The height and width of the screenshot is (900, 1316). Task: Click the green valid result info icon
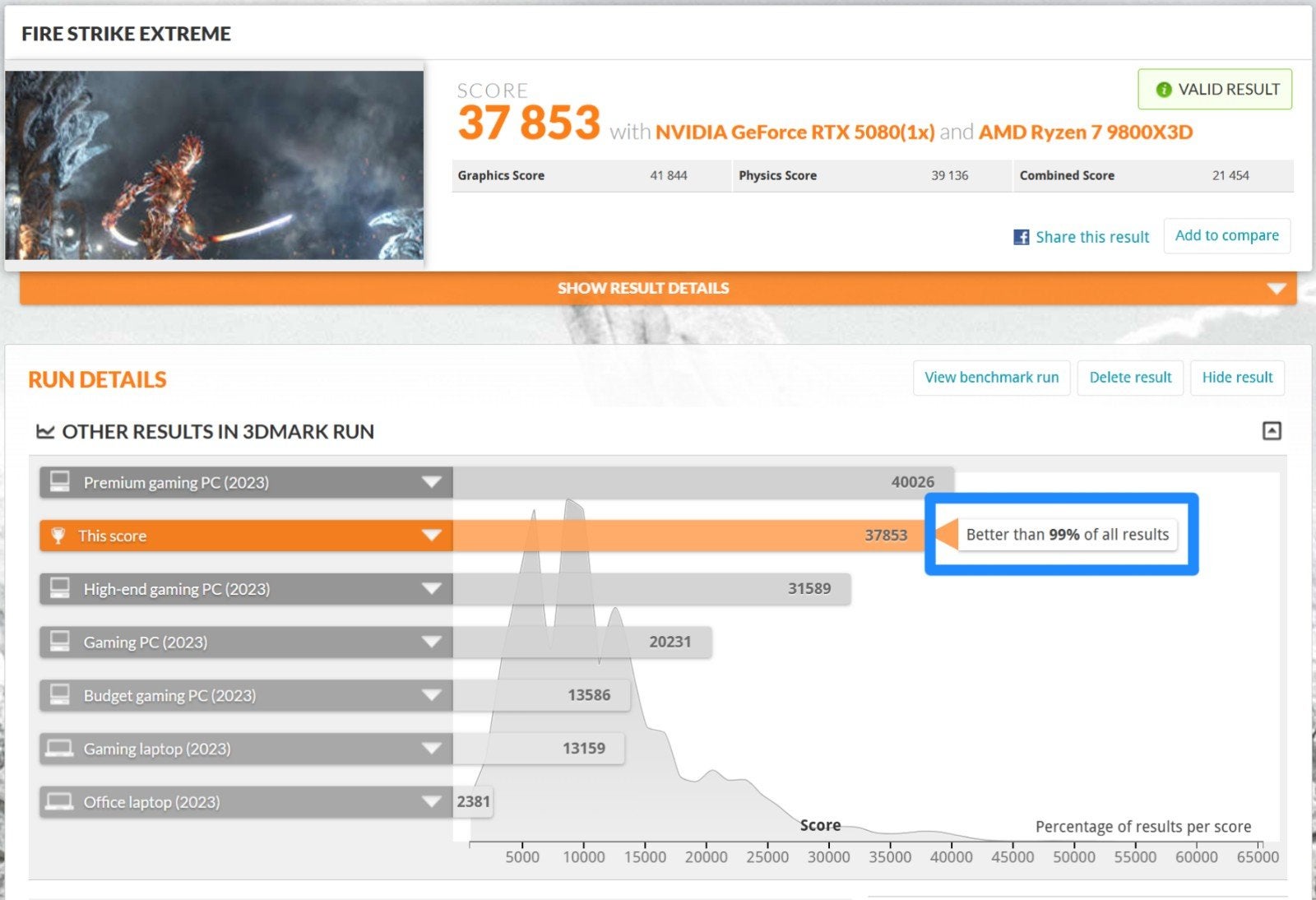pos(1163,90)
